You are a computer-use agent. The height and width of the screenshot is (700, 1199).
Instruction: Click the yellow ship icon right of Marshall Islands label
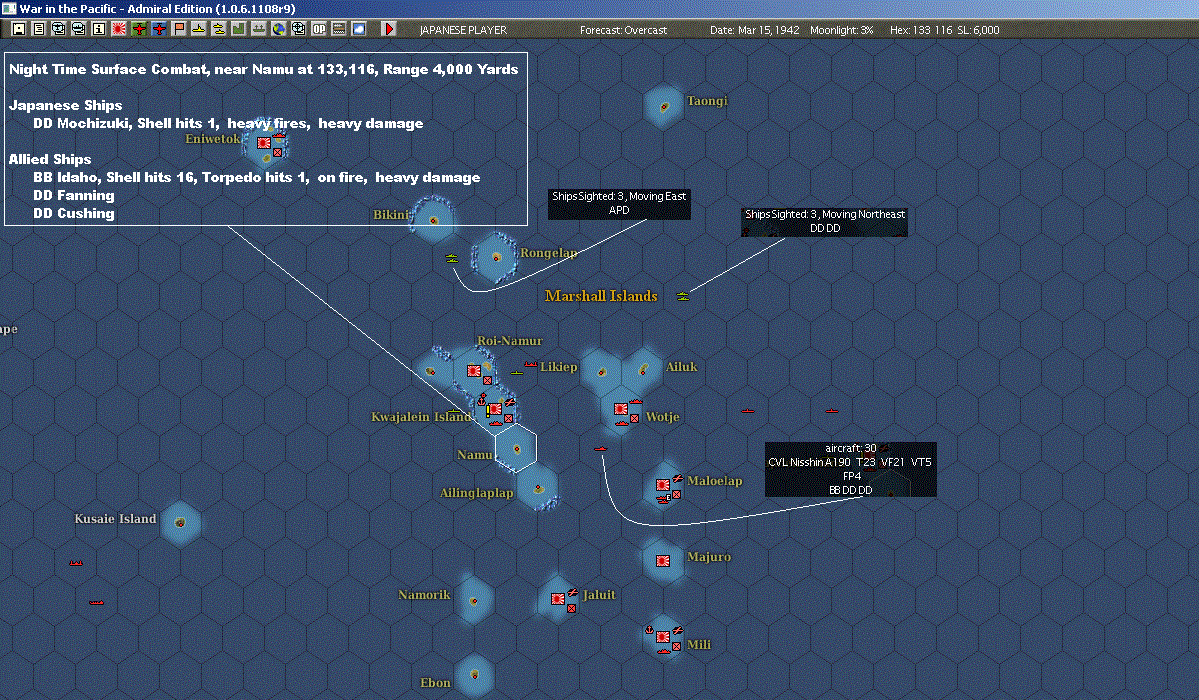[683, 296]
